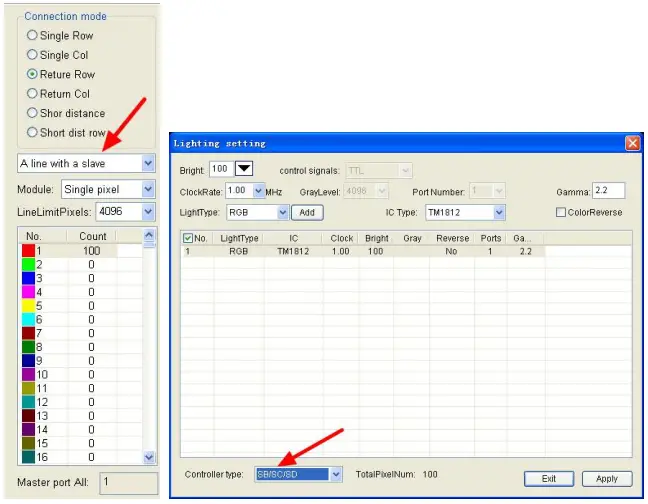Click the Ports column header
The image size is (648, 504).
pos(491,238)
